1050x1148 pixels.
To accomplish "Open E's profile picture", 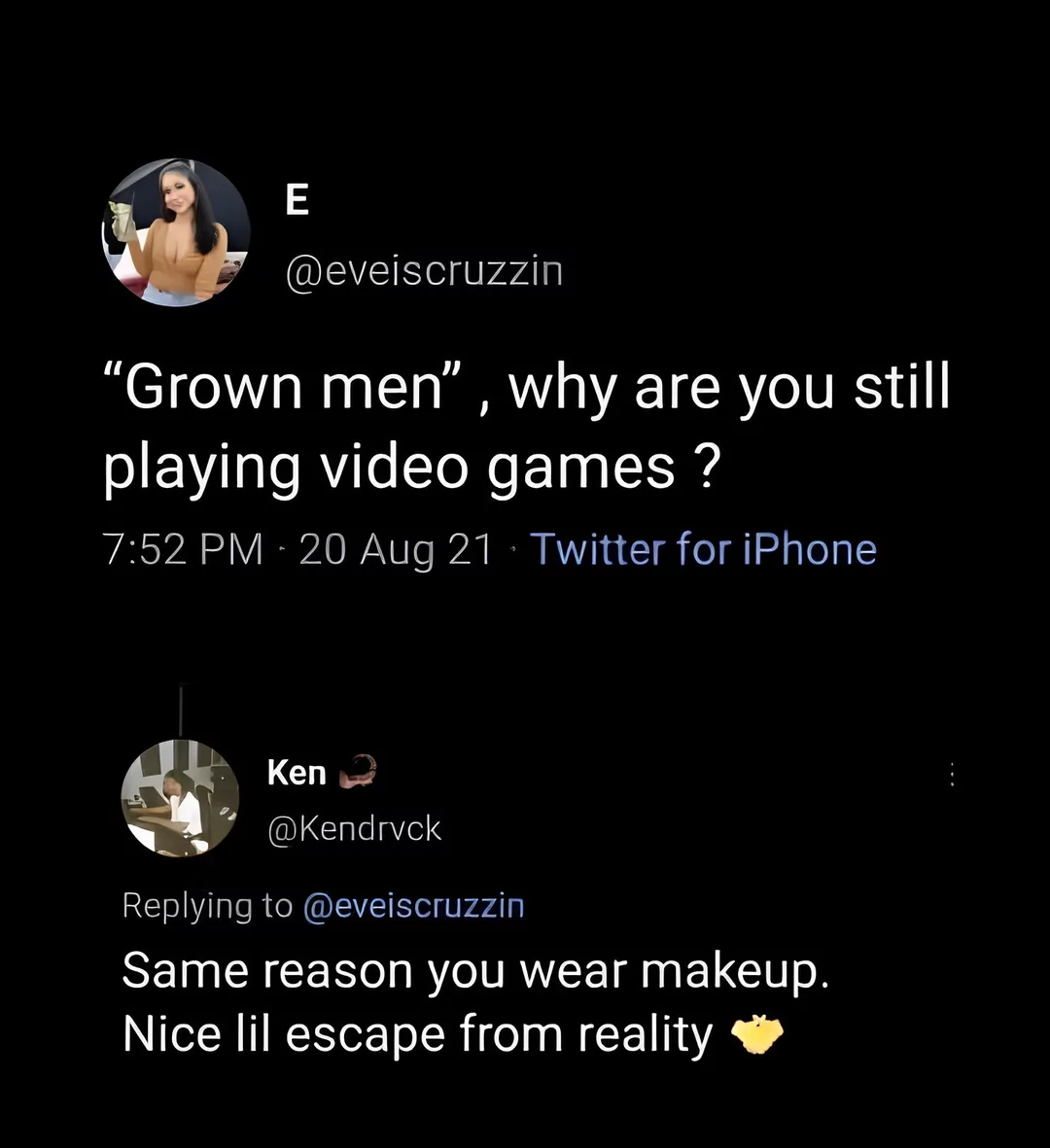I will [x=176, y=232].
